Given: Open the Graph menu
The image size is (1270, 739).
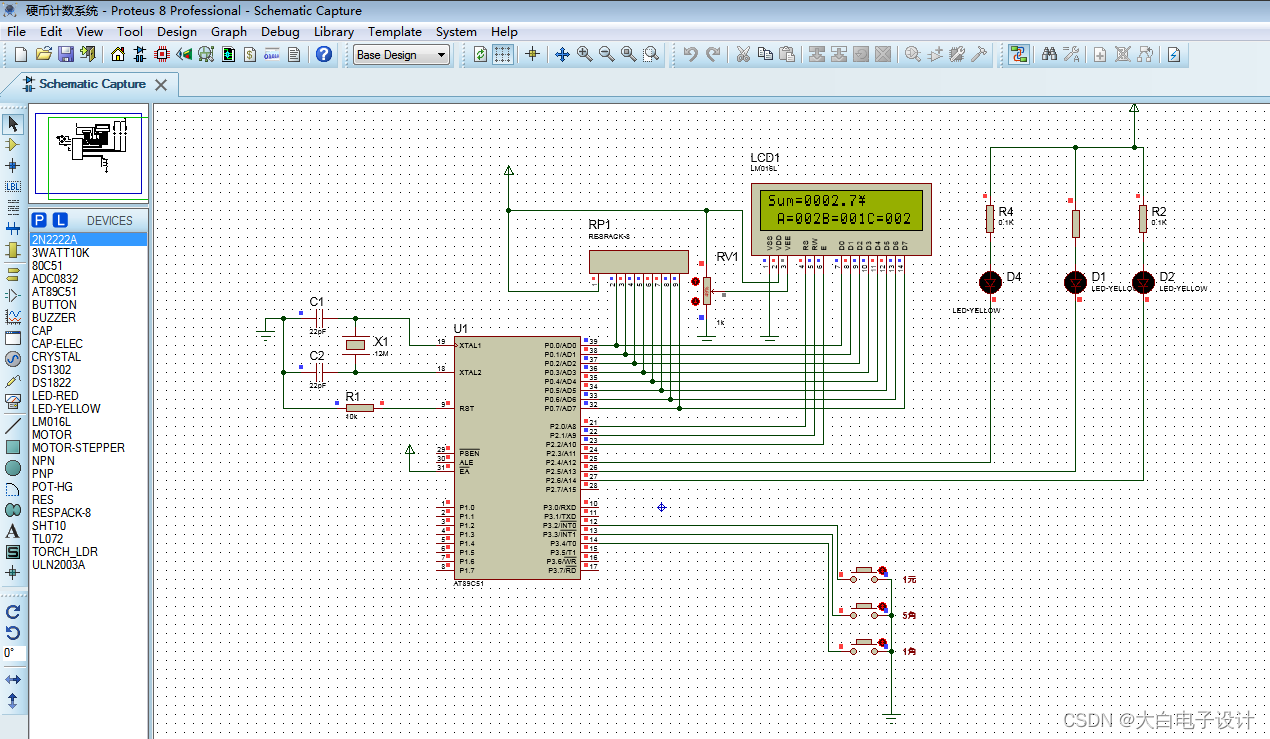Looking at the screenshot, I should (229, 31).
